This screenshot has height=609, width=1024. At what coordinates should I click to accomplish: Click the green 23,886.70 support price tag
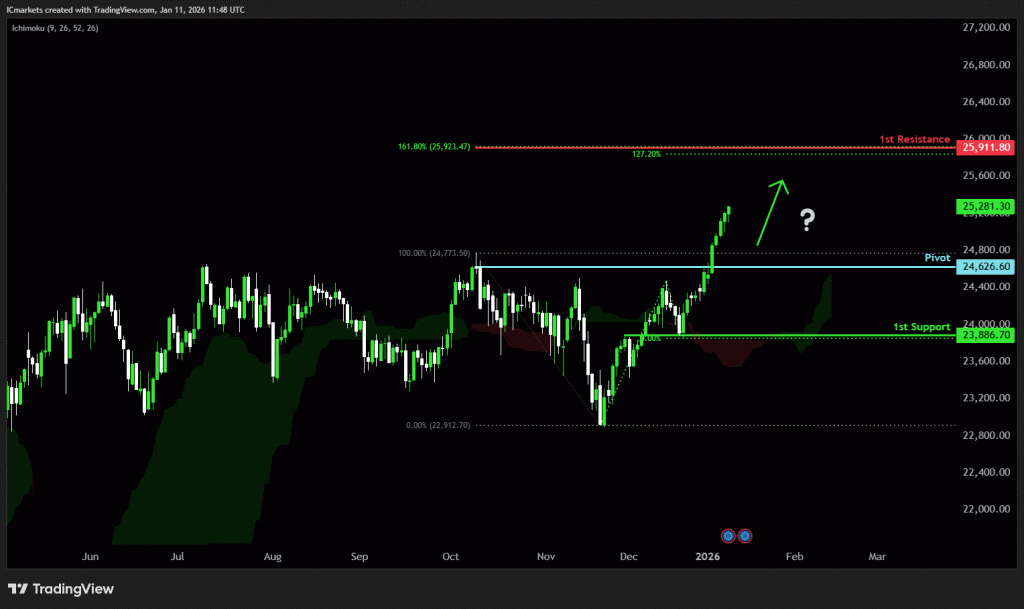(x=986, y=336)
